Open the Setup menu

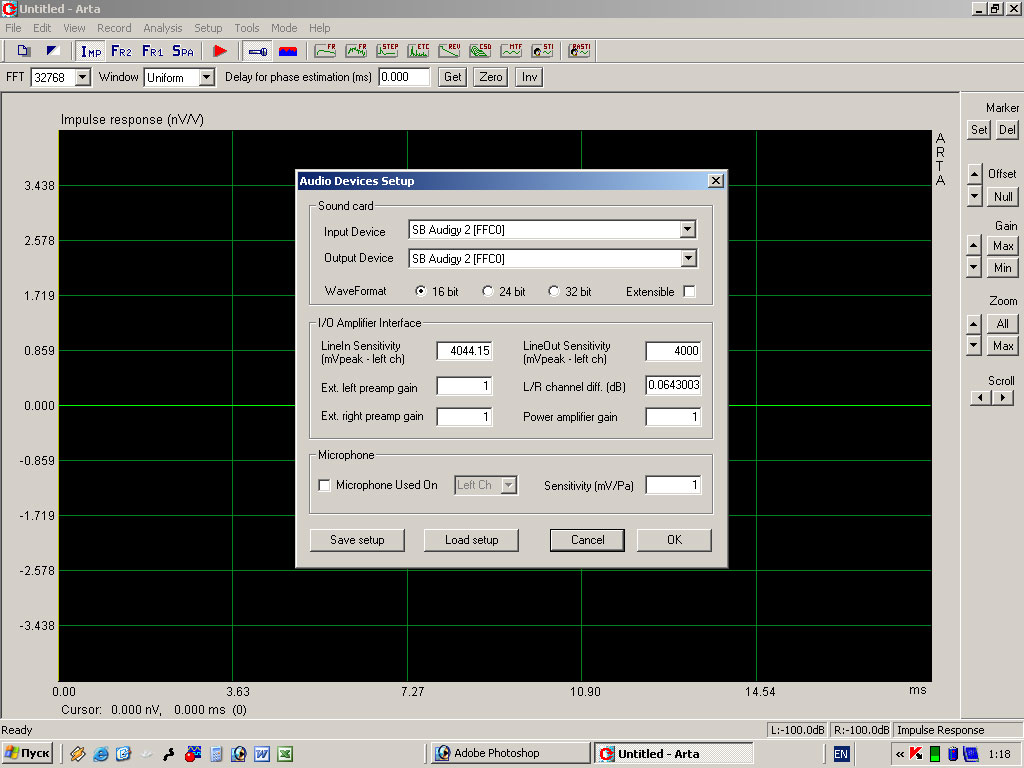pyautogui.click(x=208, y=28)
